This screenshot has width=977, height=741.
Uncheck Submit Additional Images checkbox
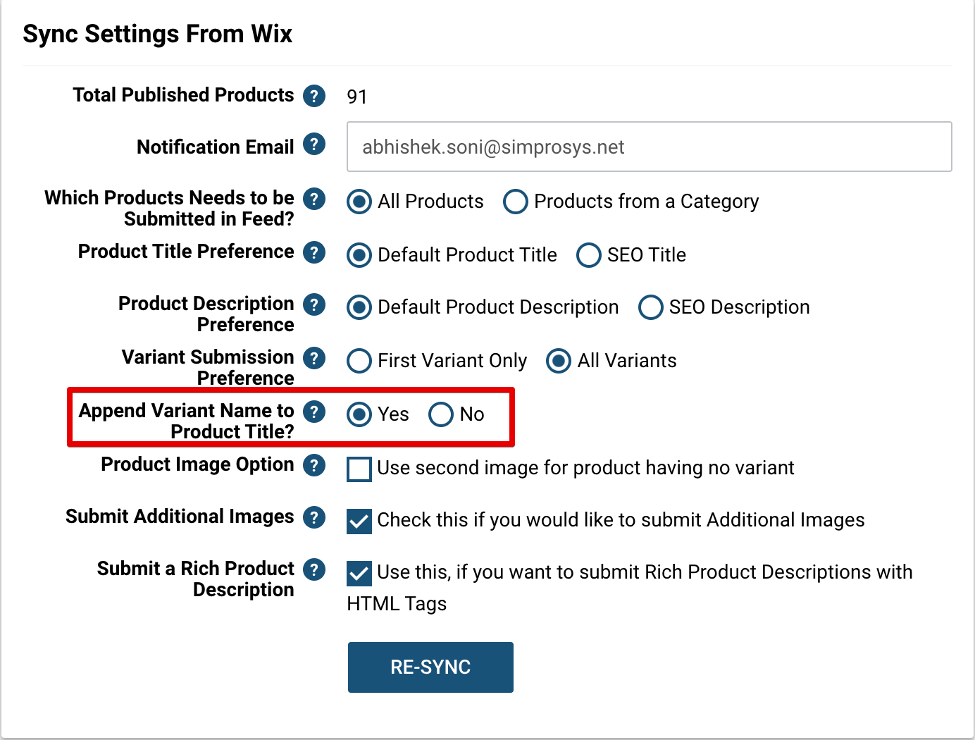point(360,522)
